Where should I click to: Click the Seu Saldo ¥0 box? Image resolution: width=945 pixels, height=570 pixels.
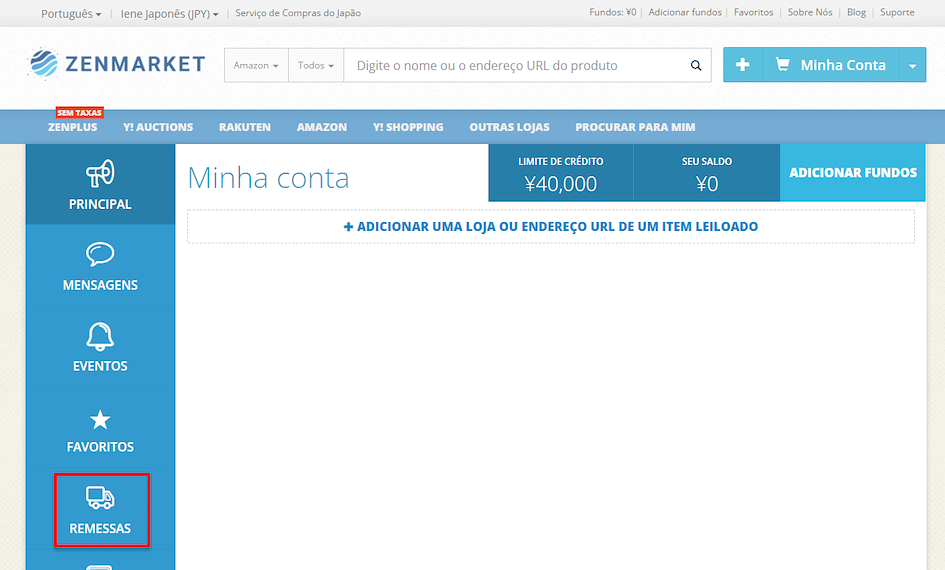tap(707, 172)
